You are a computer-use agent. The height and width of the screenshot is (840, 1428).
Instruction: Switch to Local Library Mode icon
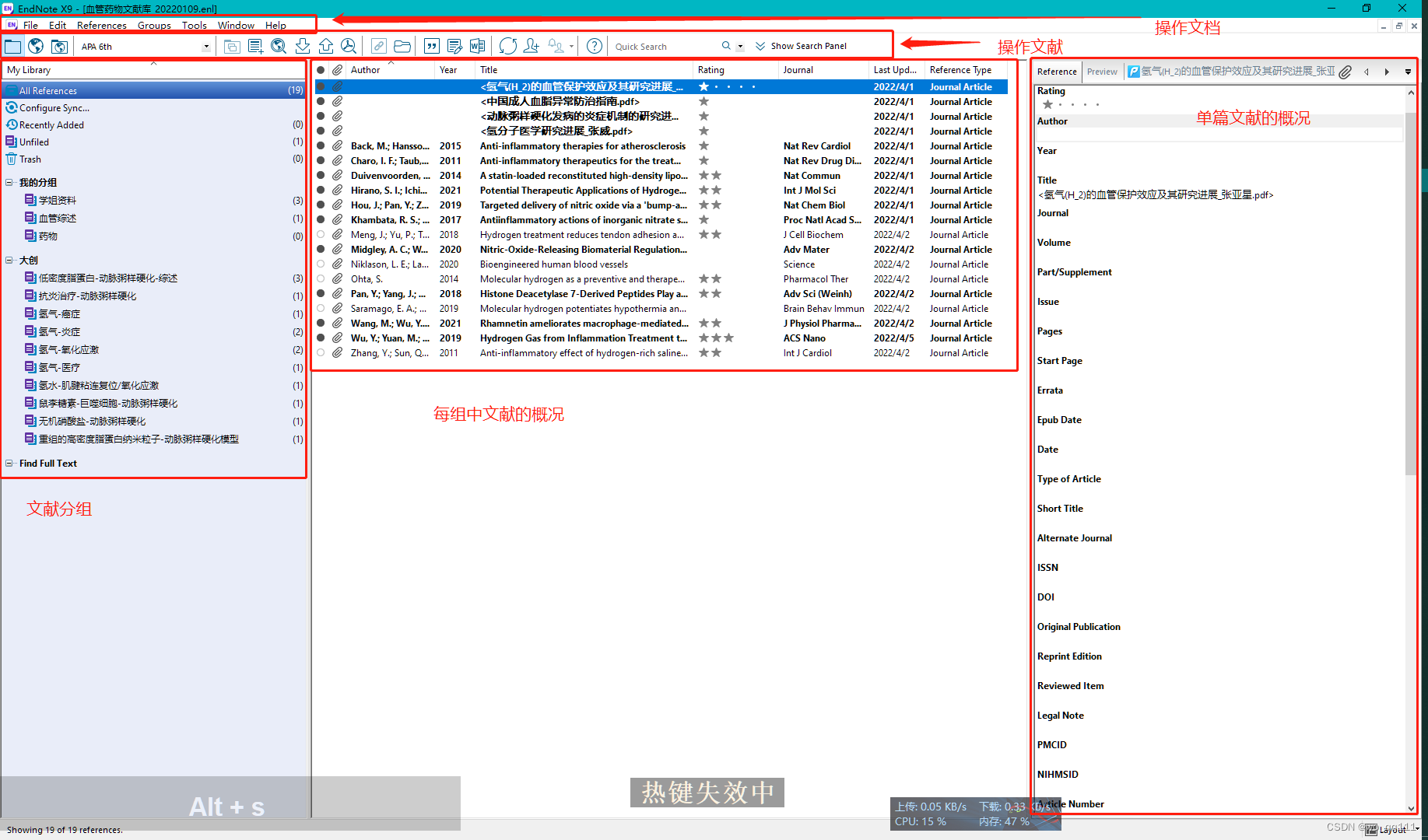coord(13,46)
